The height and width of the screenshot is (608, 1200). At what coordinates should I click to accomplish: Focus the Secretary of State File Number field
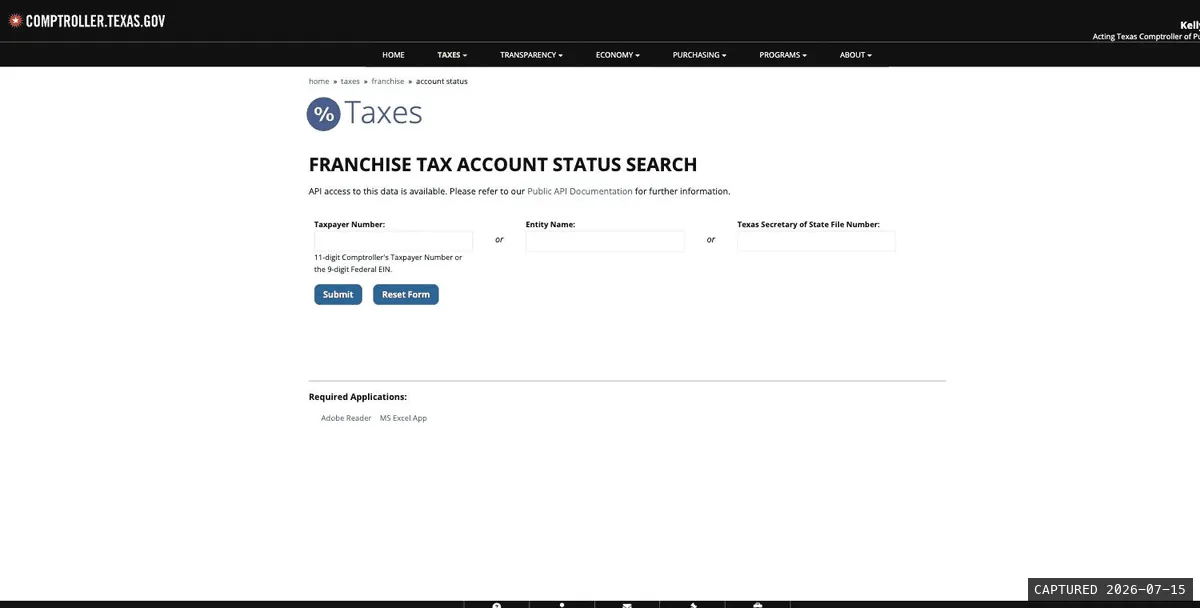tap(816, 241)
